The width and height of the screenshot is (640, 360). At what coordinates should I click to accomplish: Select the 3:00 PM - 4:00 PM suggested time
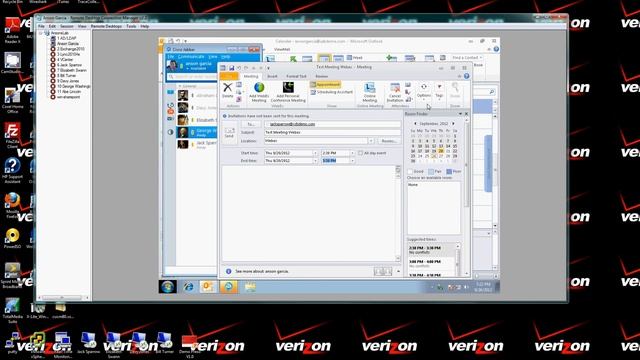pos(431,263)
